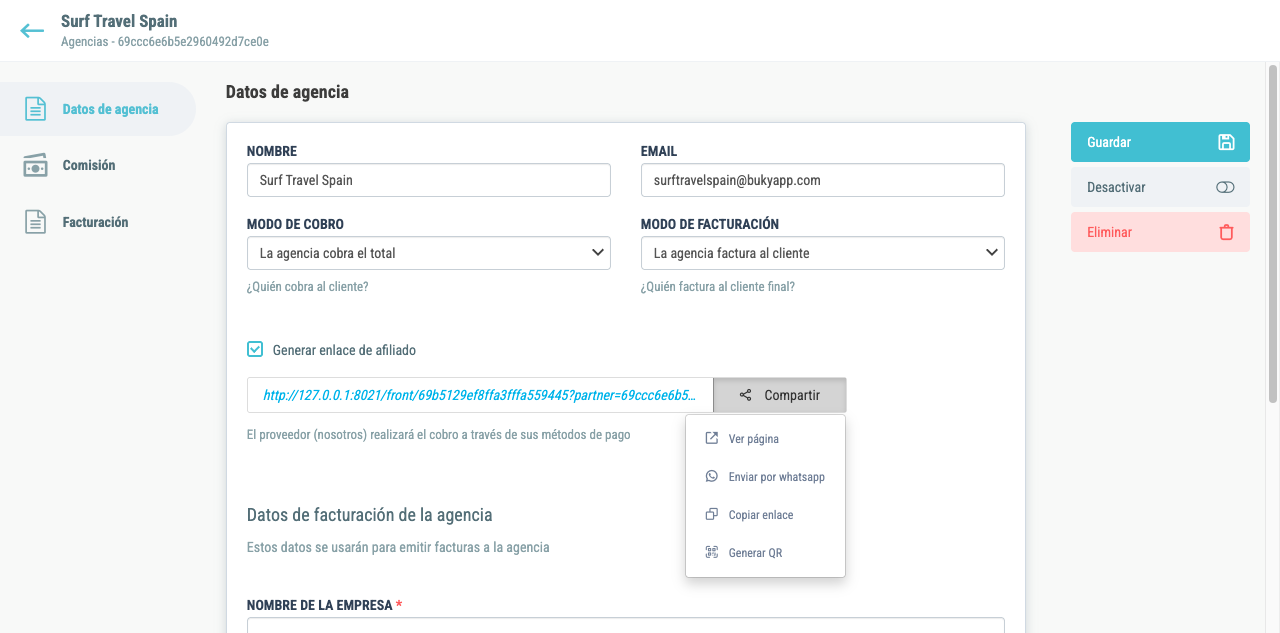1280x633 pixels.
Task: Click the Generar enlace de afiliado label
Action: coord(344,350)
